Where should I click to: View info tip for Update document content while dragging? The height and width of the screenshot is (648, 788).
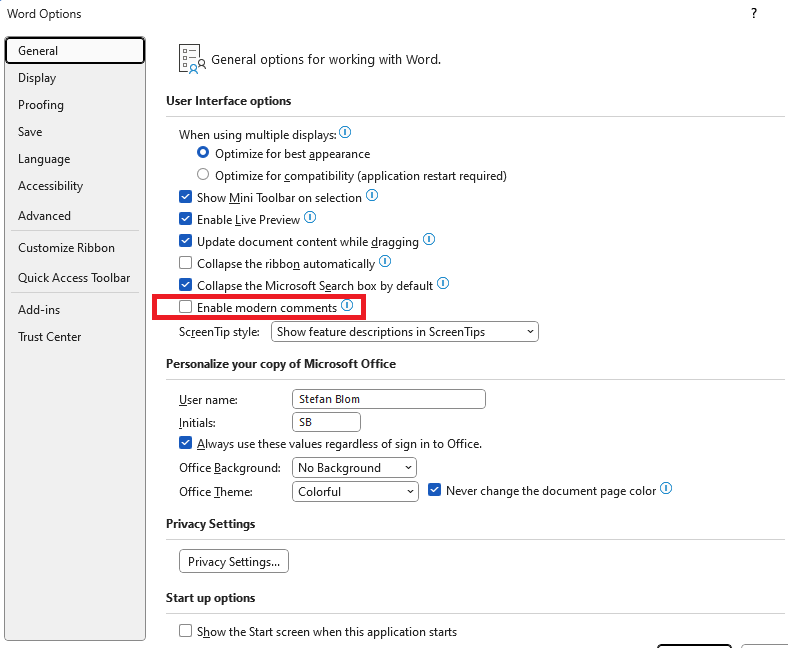point(429,239)
